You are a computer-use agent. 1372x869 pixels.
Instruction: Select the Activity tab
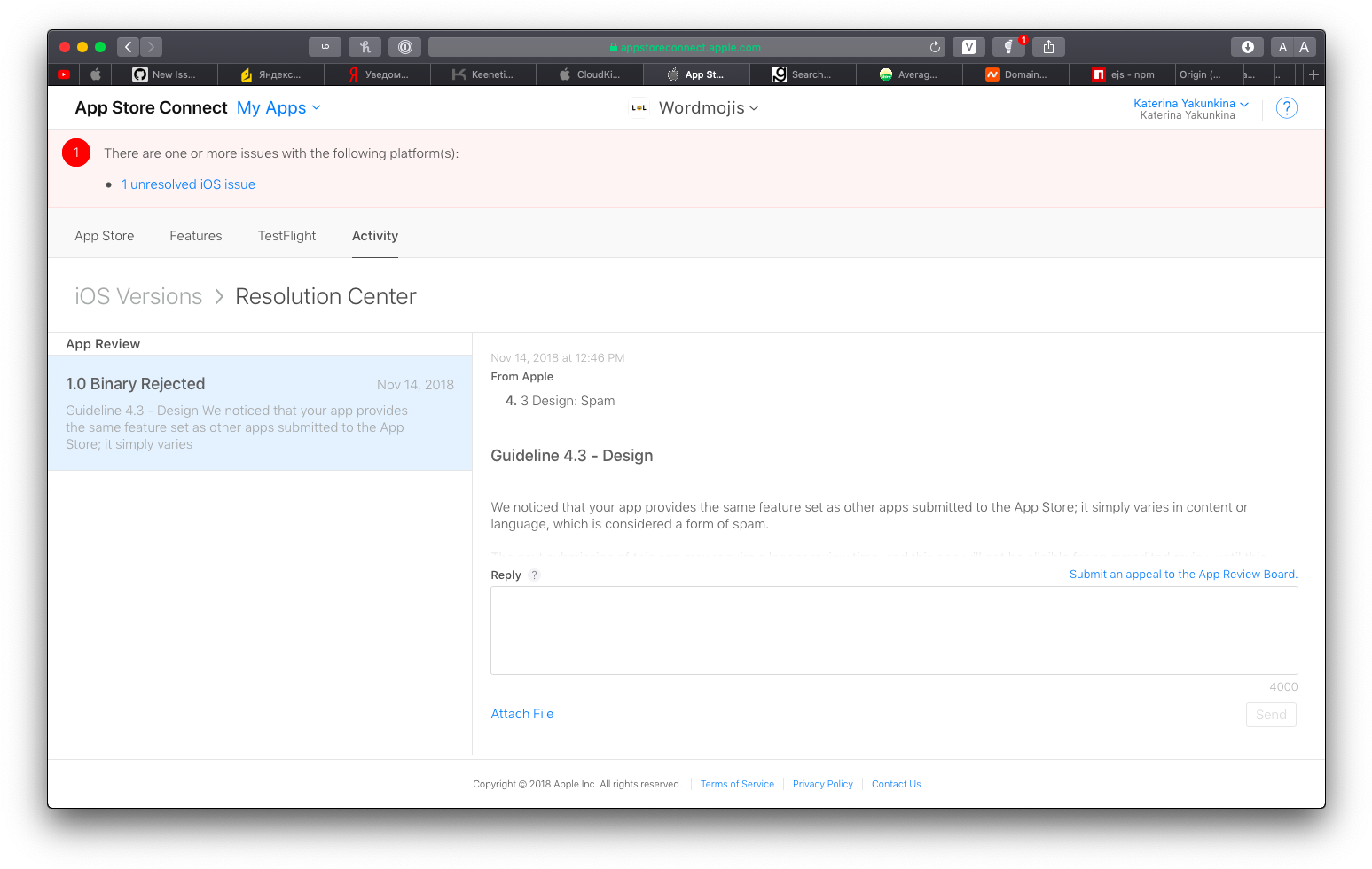pyautogui.click(x=375, y=236)
